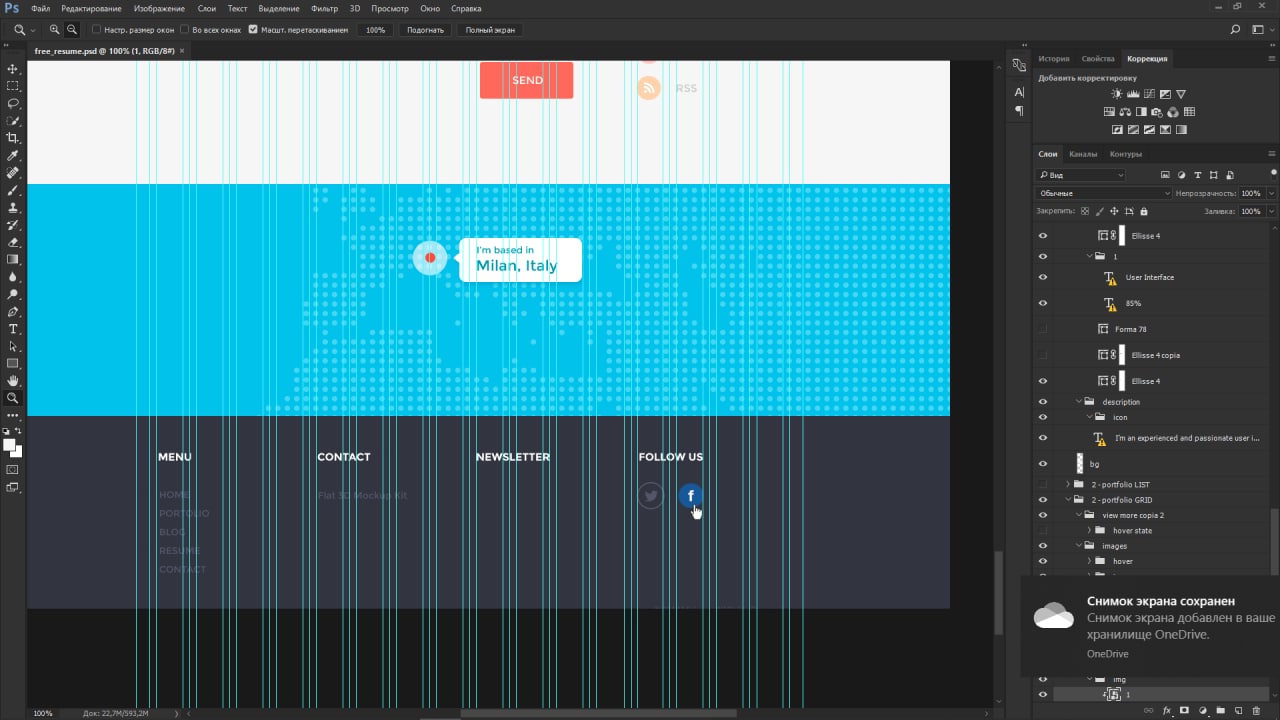Select the Horizontal Type tool

tap(13, 329)
